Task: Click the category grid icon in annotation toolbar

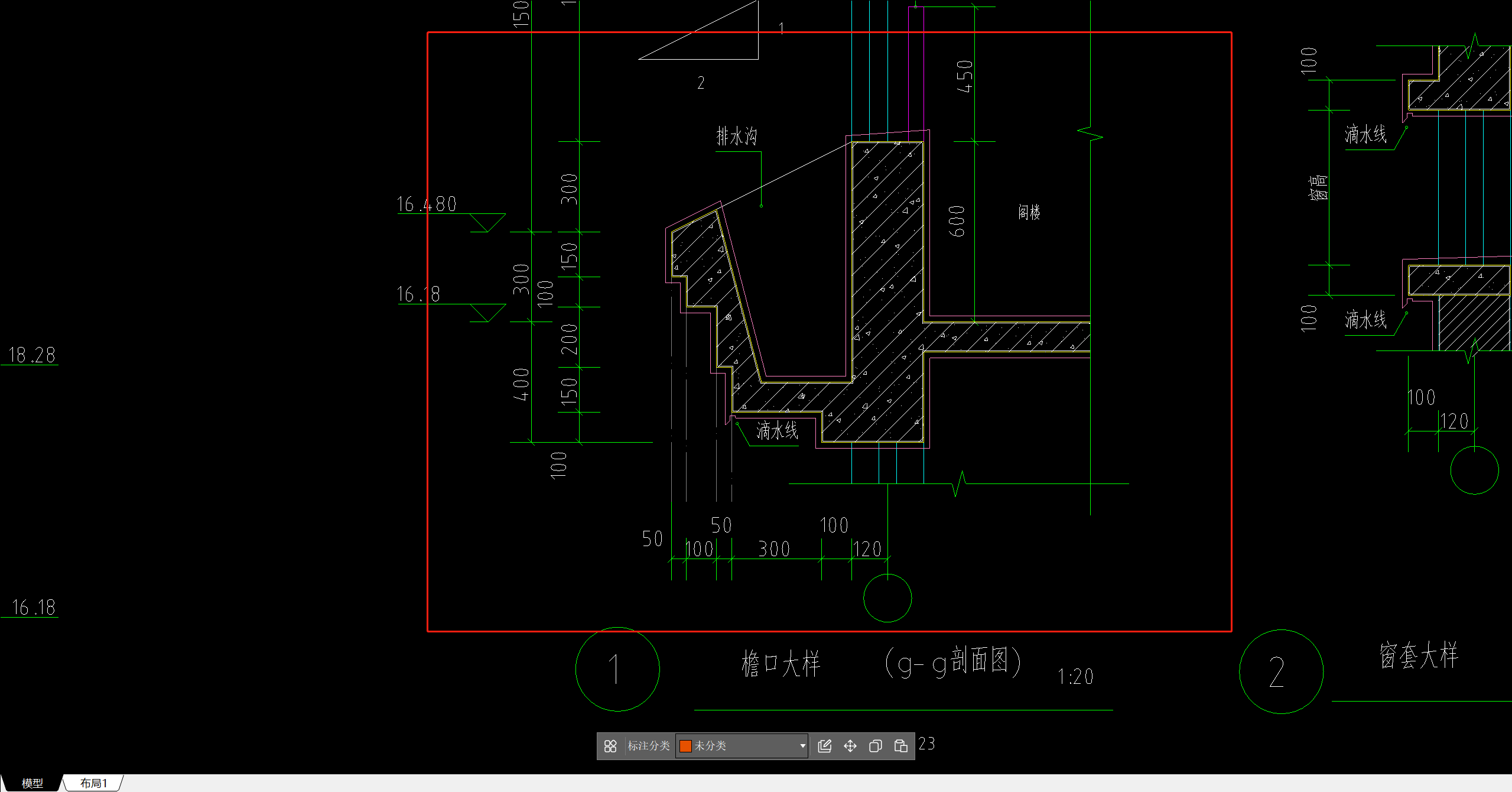Action: pos(610,746)
